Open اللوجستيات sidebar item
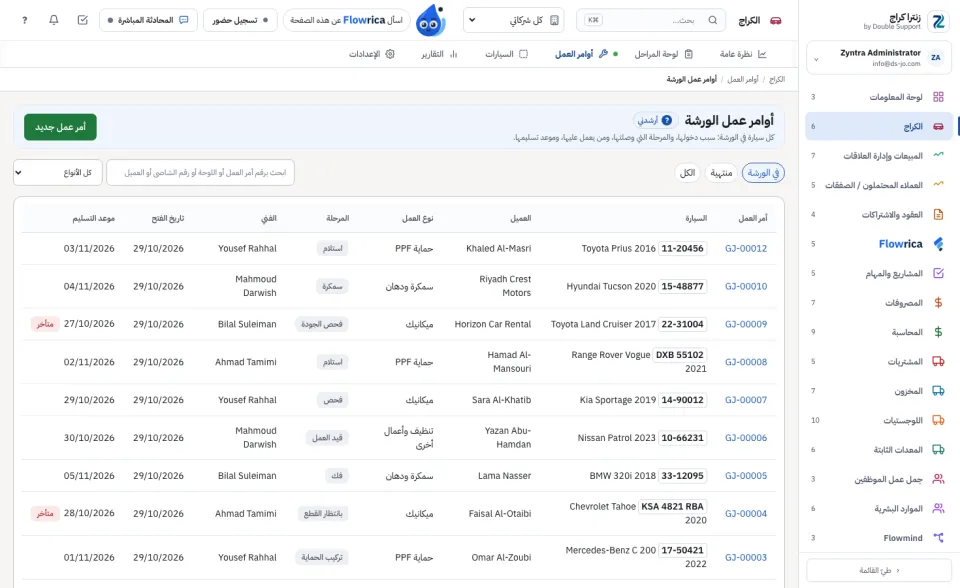The height and width of the screenshot is (588, 960). pos(879,420)
